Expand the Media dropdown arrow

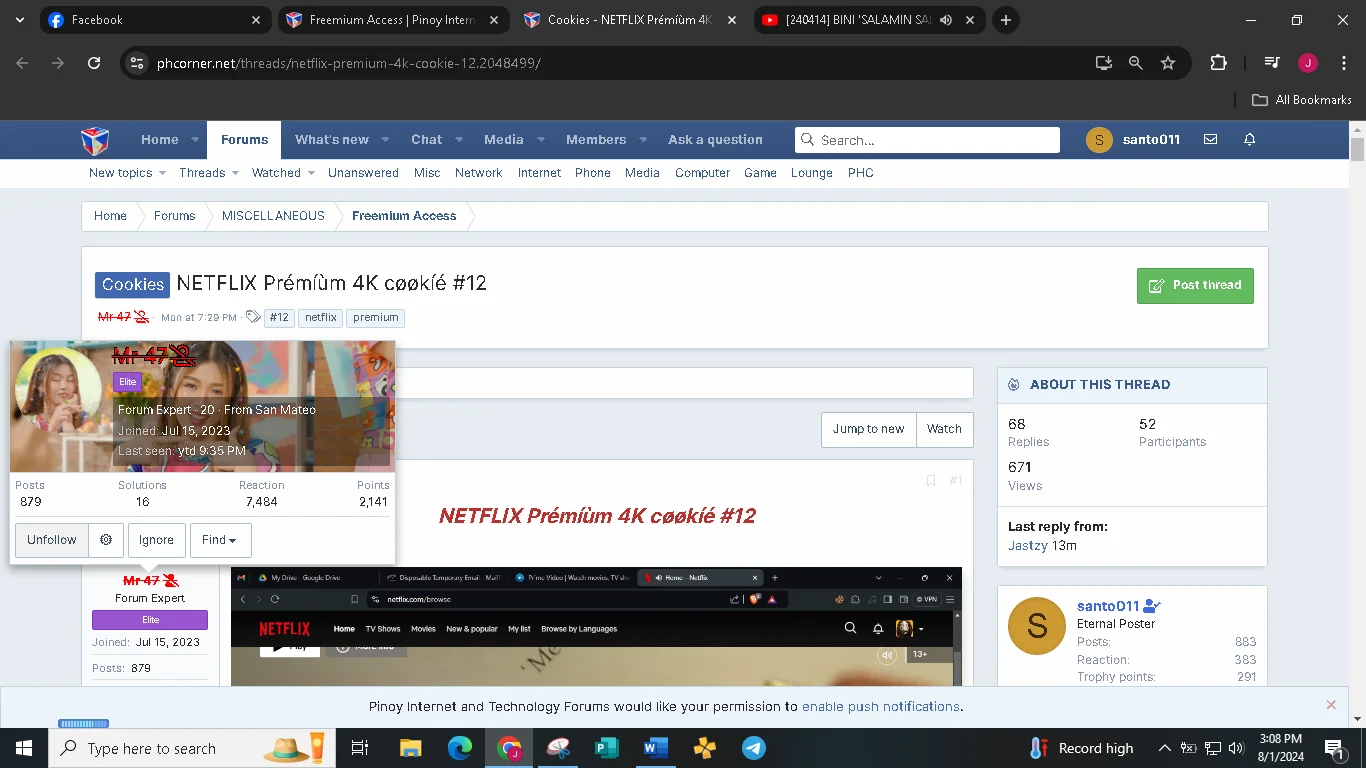(540, 140)
